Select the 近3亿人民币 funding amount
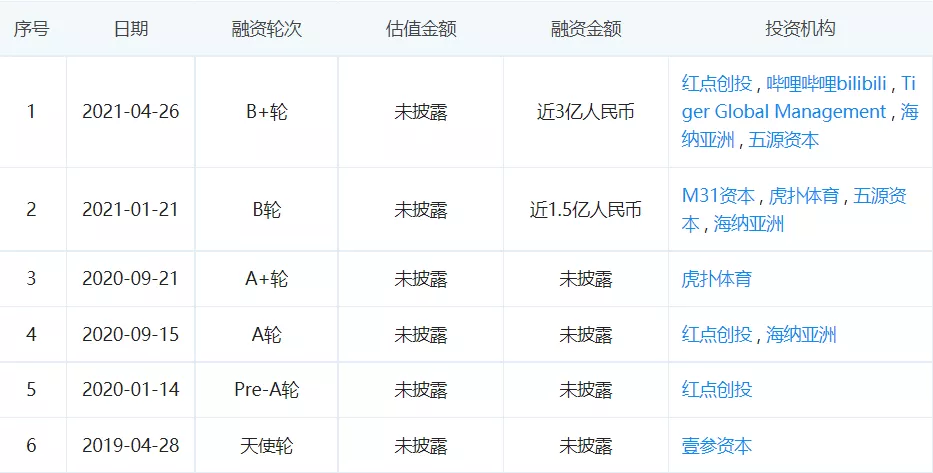This screenshot has height=473, width=933. pos(586,111)
